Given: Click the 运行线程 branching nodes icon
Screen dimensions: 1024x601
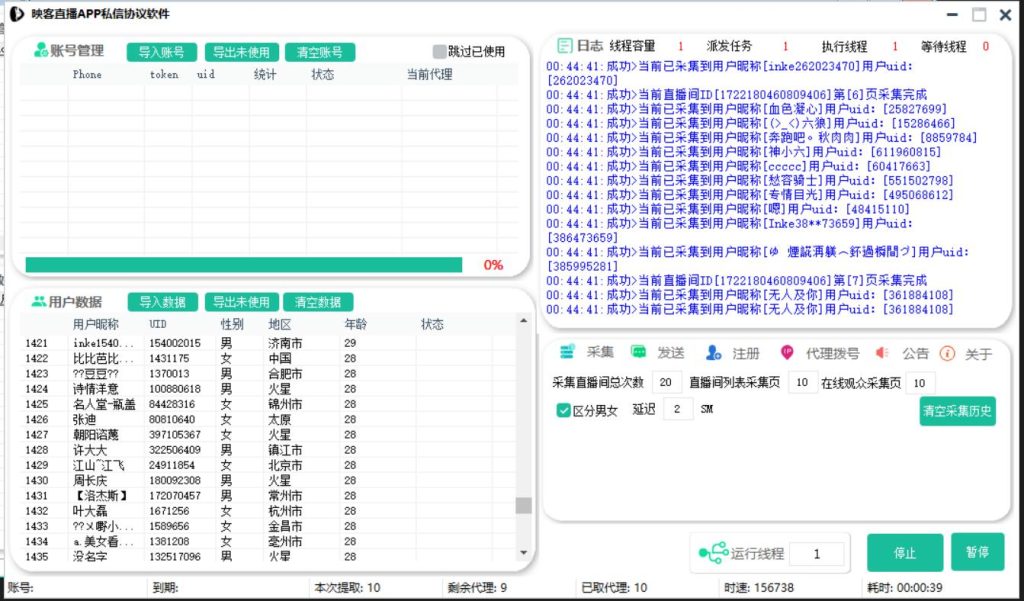Looking at the screenshot, I should (713, 553).
